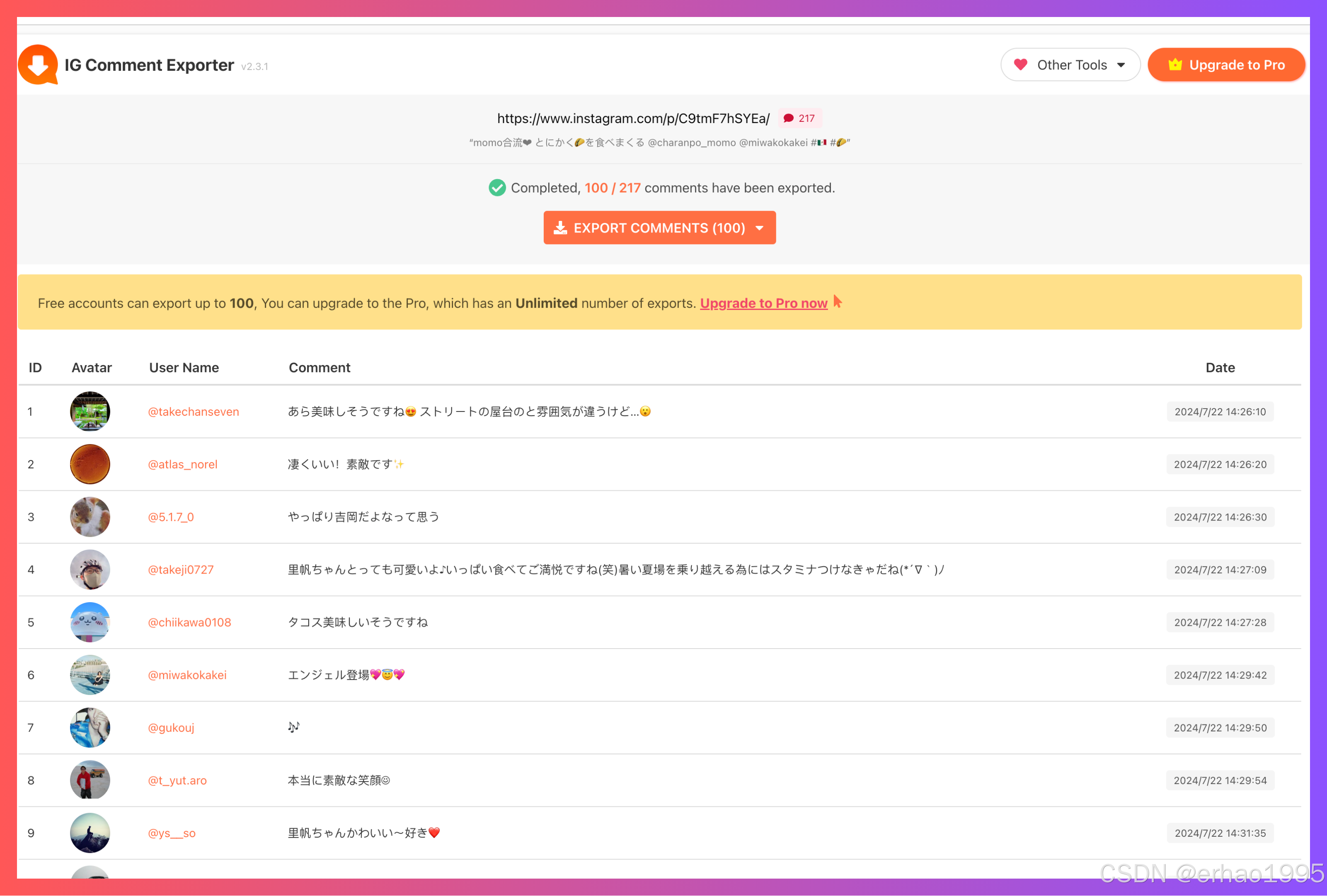Expand the export format dropdown arrow
1327x896 pixels.
(759, 228)
